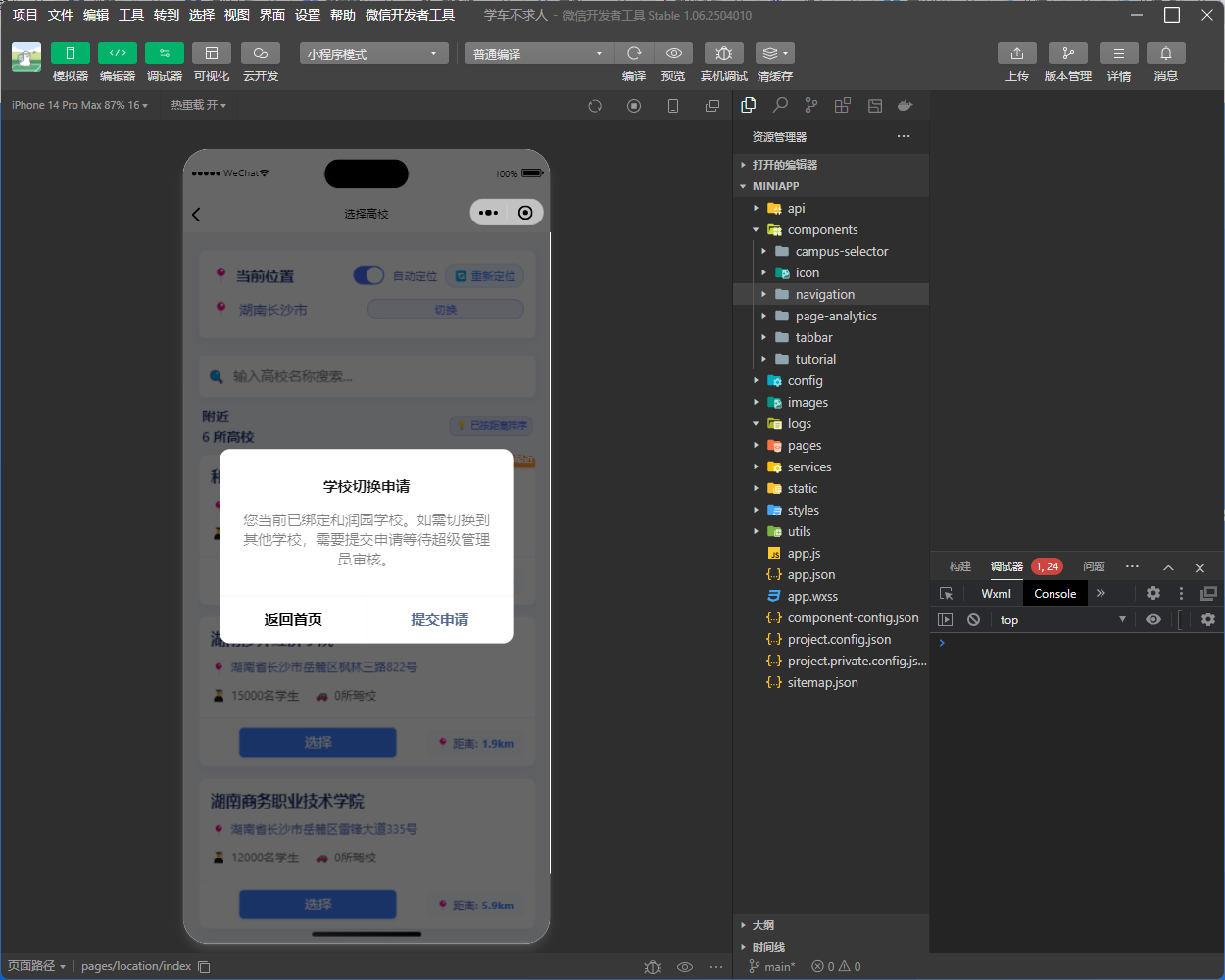Open the search icon in editor sidebar
The height and width of the screenshot is (980, 1225).
pyautogui.click(x=780, y=105)
